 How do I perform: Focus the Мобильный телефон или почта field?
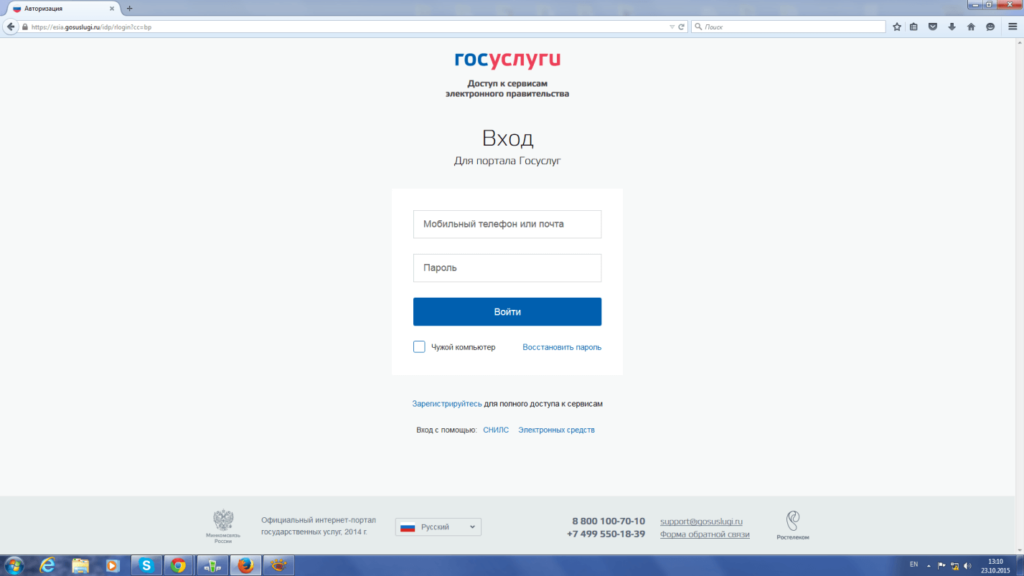coord(507,224)
